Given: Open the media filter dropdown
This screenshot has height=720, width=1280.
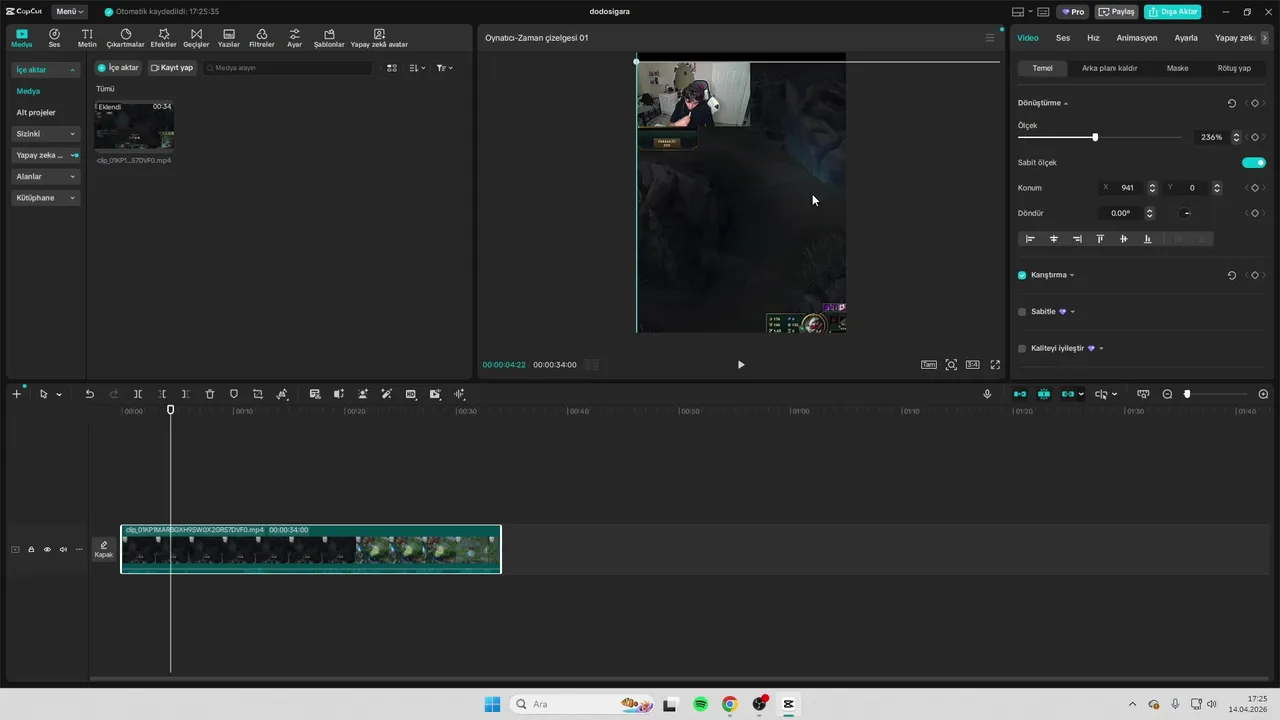Looking at the screenshot, I should (x=444, y=68).
